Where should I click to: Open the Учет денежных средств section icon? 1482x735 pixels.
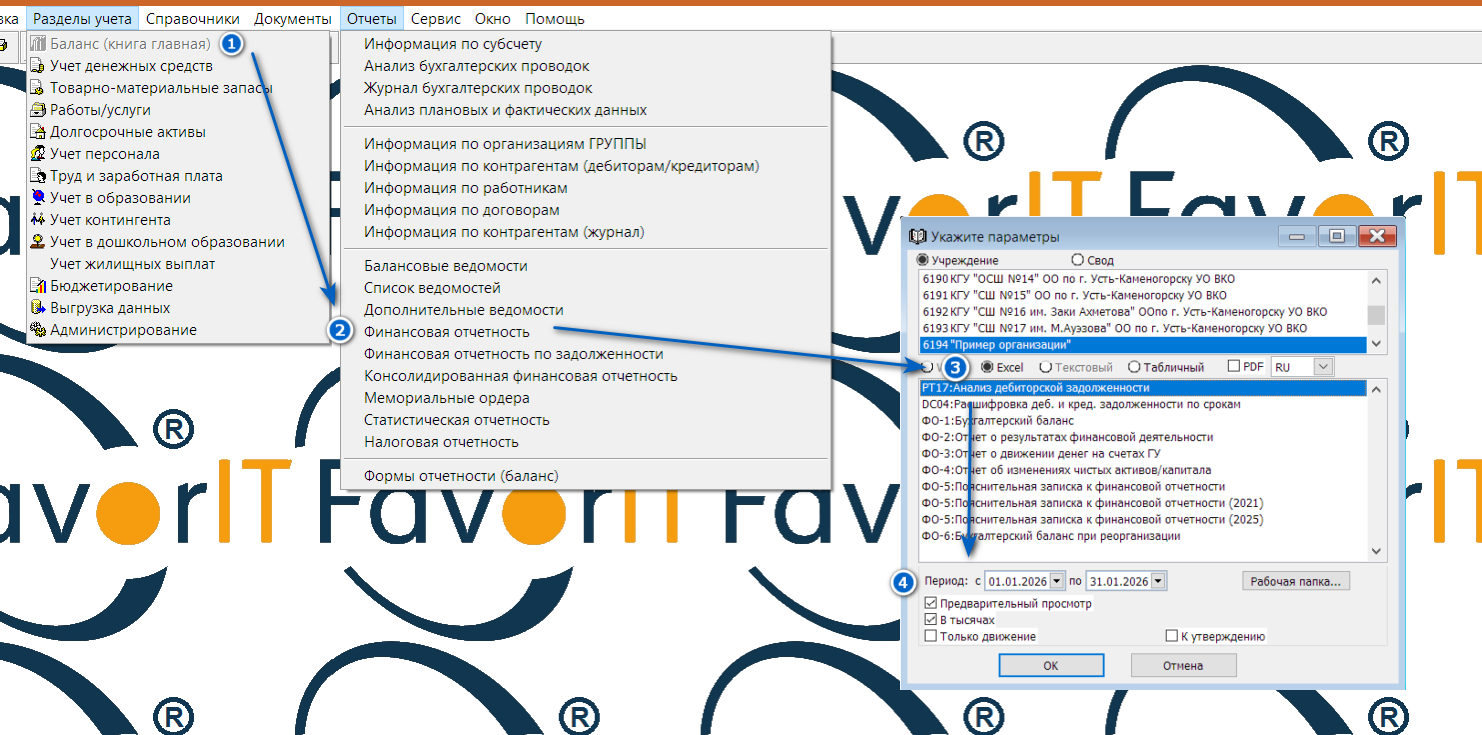pyautogui.click(x=38, y=66)
